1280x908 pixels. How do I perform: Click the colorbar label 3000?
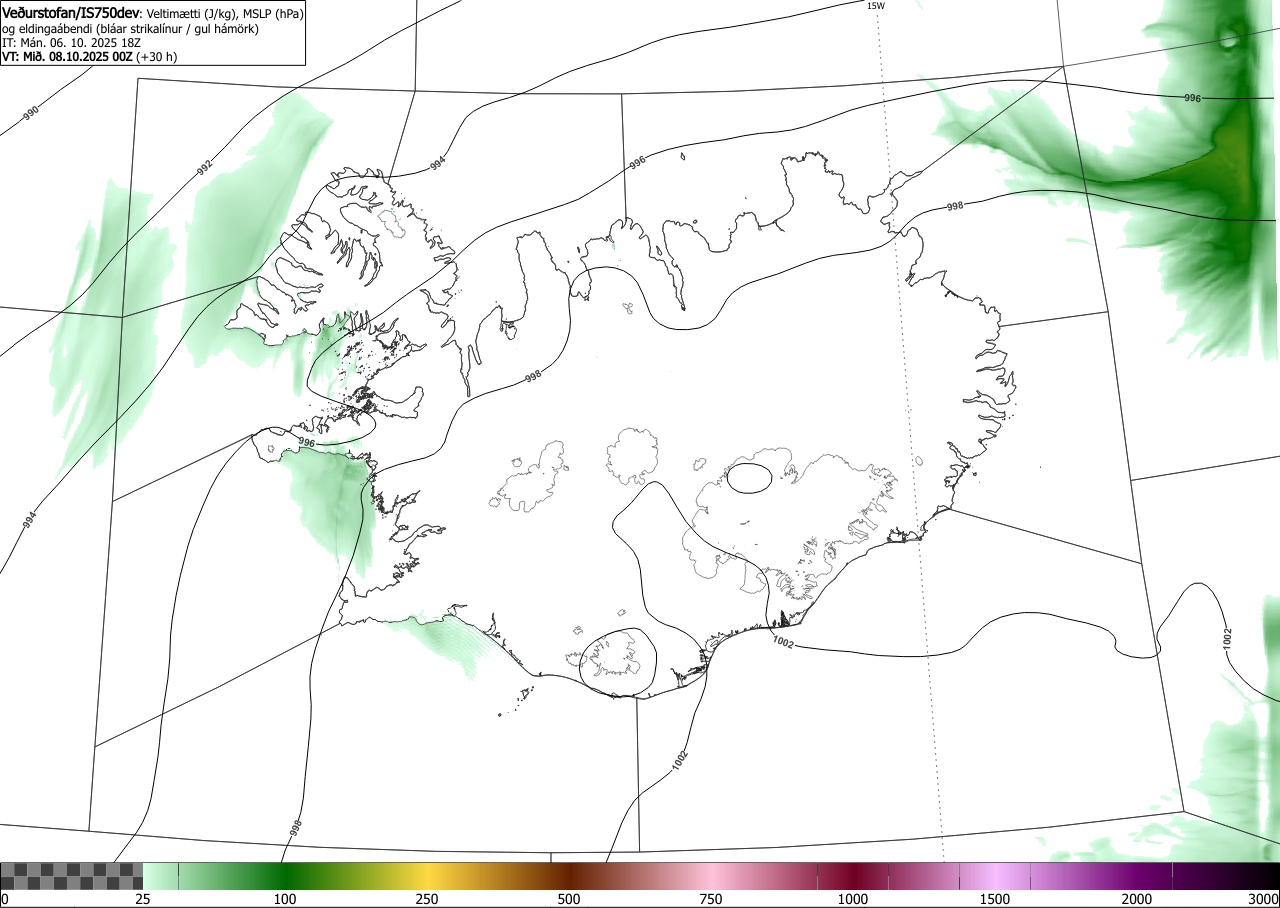[x=1264, y=899]
